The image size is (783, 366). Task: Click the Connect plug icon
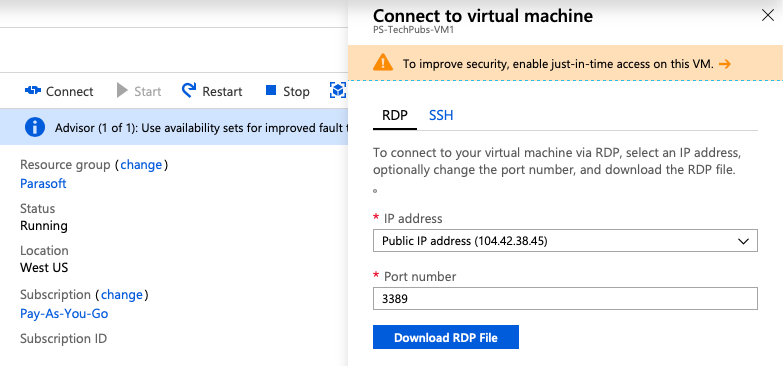[x=32, y=91]
